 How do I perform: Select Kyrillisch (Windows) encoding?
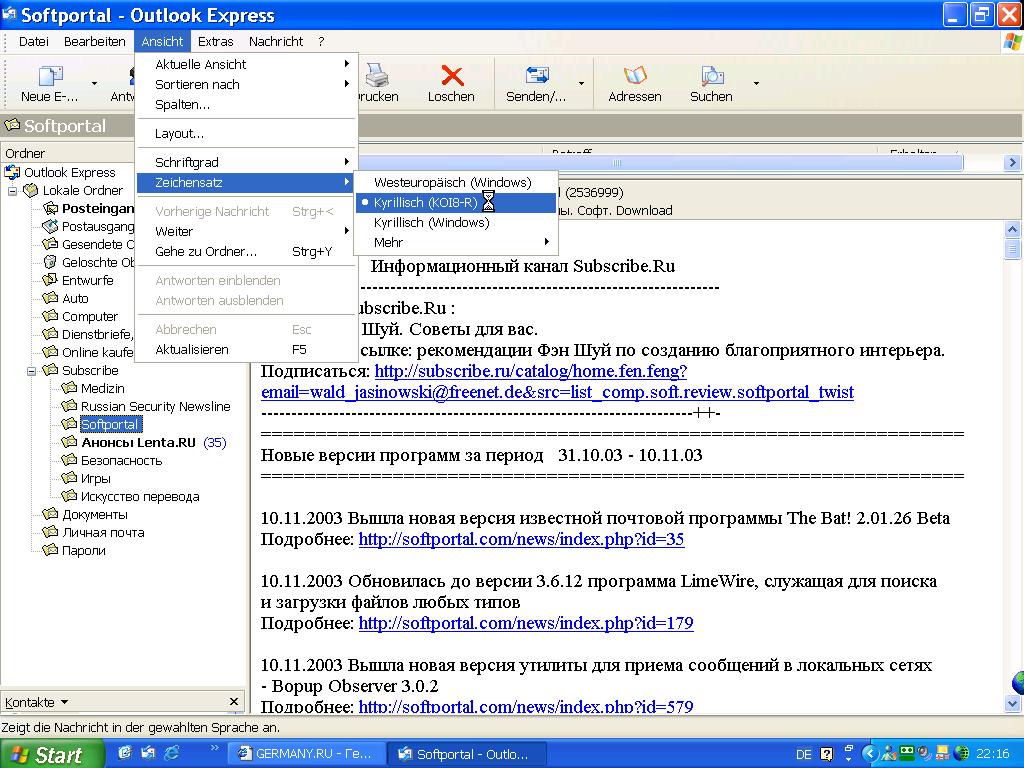coord(456,223)
